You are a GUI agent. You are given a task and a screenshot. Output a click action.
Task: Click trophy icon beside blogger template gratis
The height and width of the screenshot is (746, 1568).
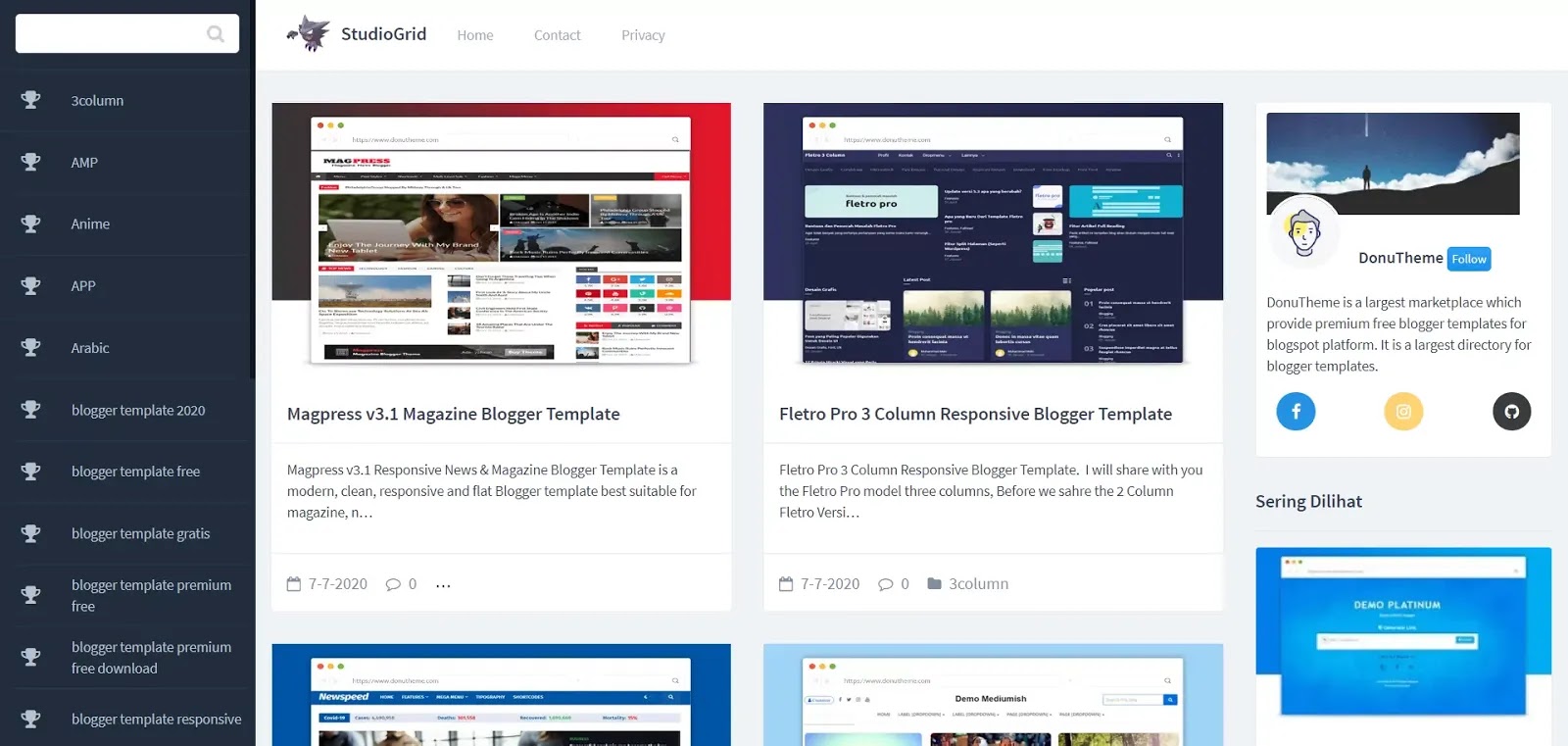[31, 533]
